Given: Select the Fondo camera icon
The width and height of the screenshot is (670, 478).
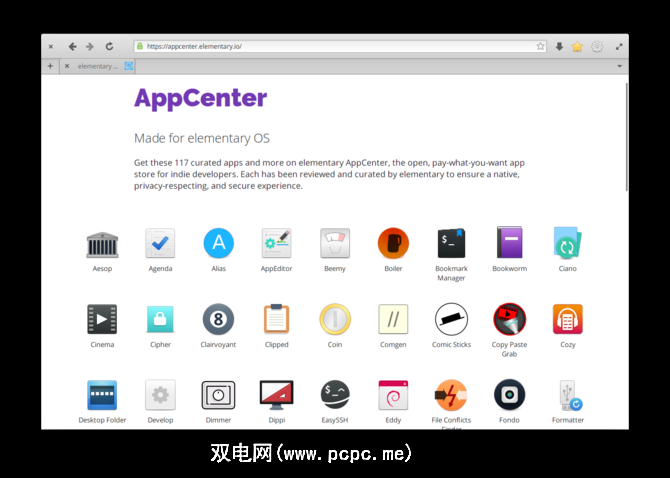Looking at the screenshot, I should tap(509, 395).
